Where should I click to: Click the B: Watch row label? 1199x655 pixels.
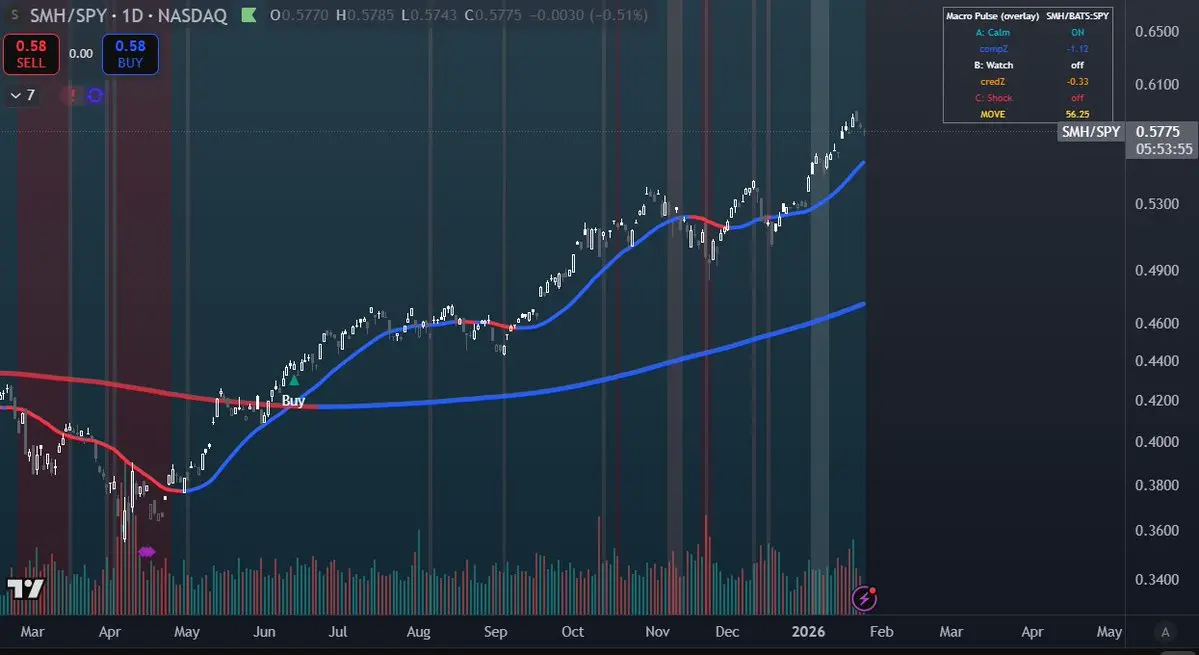pyautogui.click(x=992, y=65)
